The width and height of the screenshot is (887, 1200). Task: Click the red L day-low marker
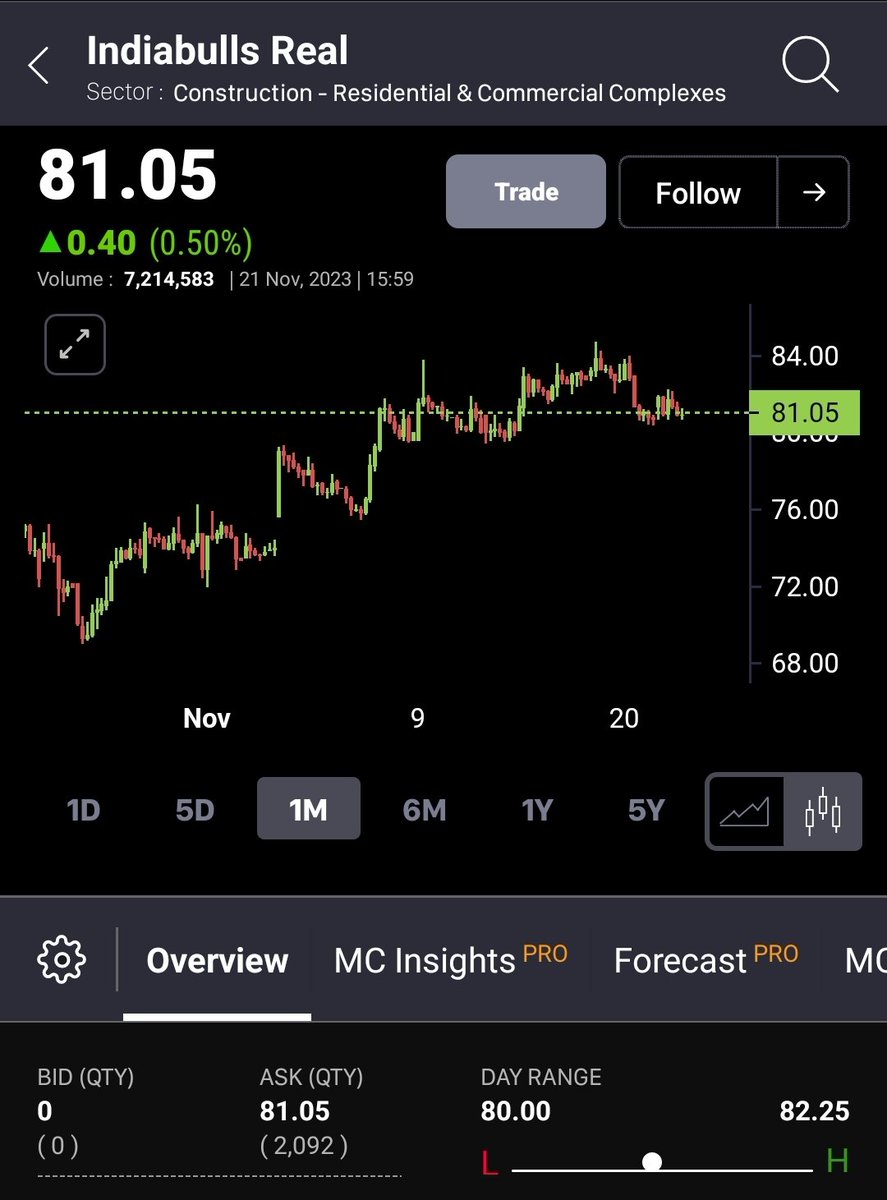pos(490,1162)
